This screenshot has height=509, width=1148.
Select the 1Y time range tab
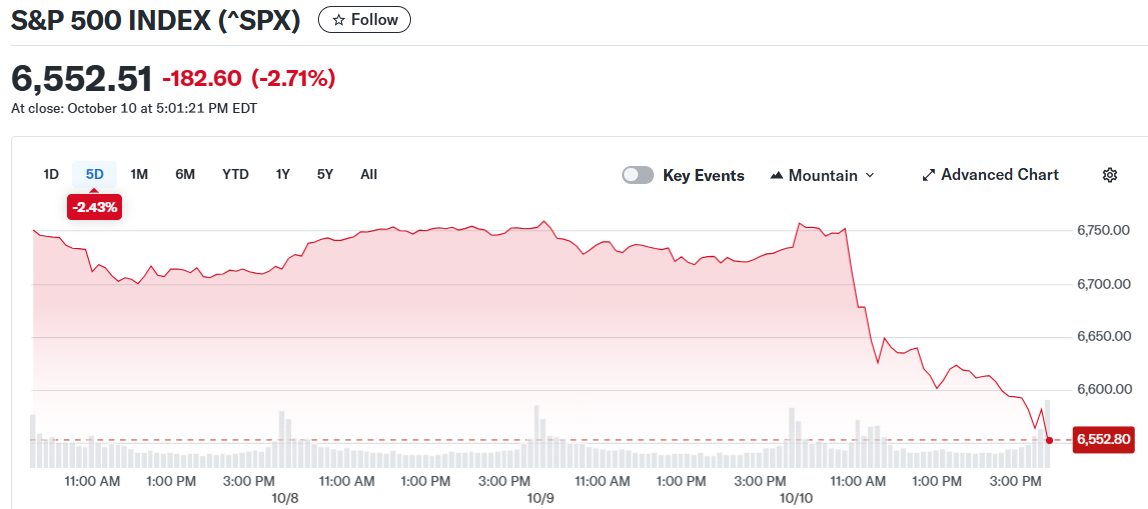click(283, 174)
